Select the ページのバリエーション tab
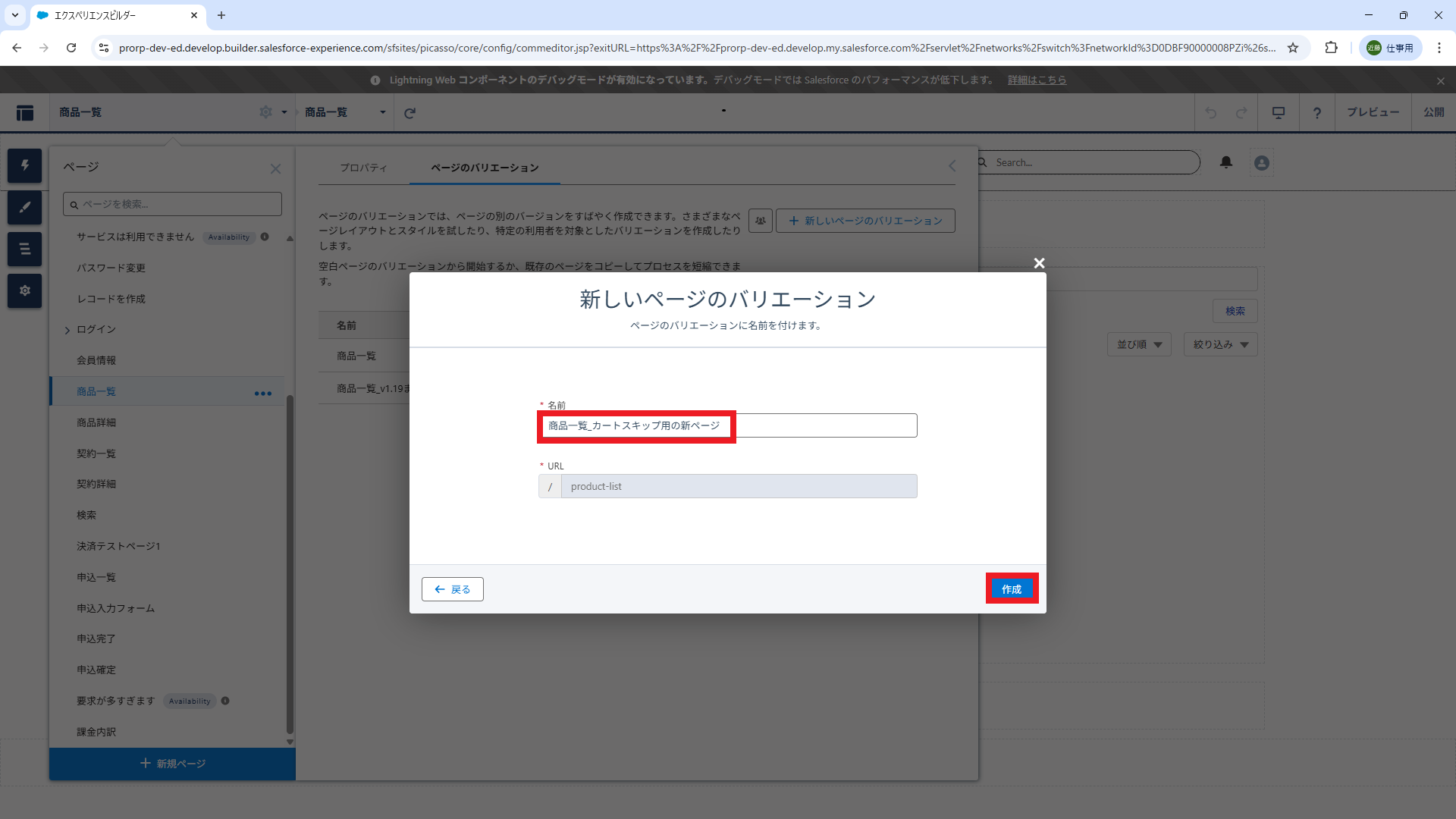 click(x=485, y=168)
